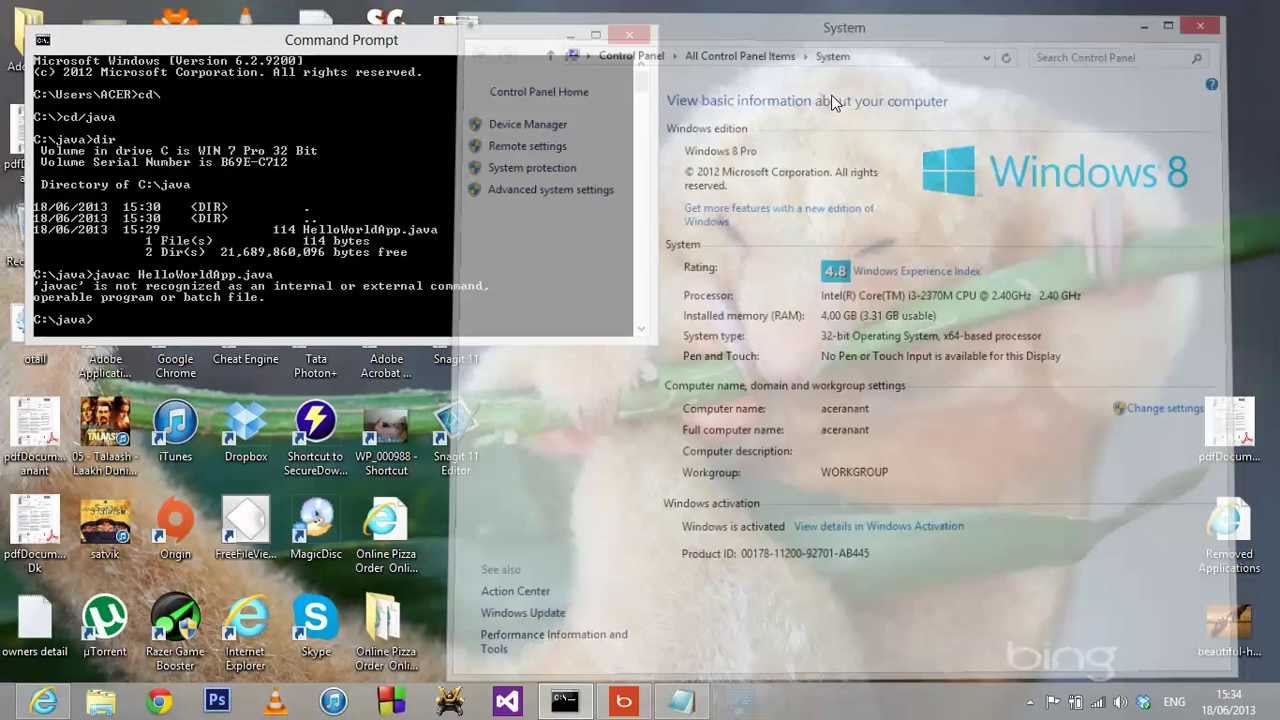Click the Google Chrome desktop label

[x=175, y=366]
